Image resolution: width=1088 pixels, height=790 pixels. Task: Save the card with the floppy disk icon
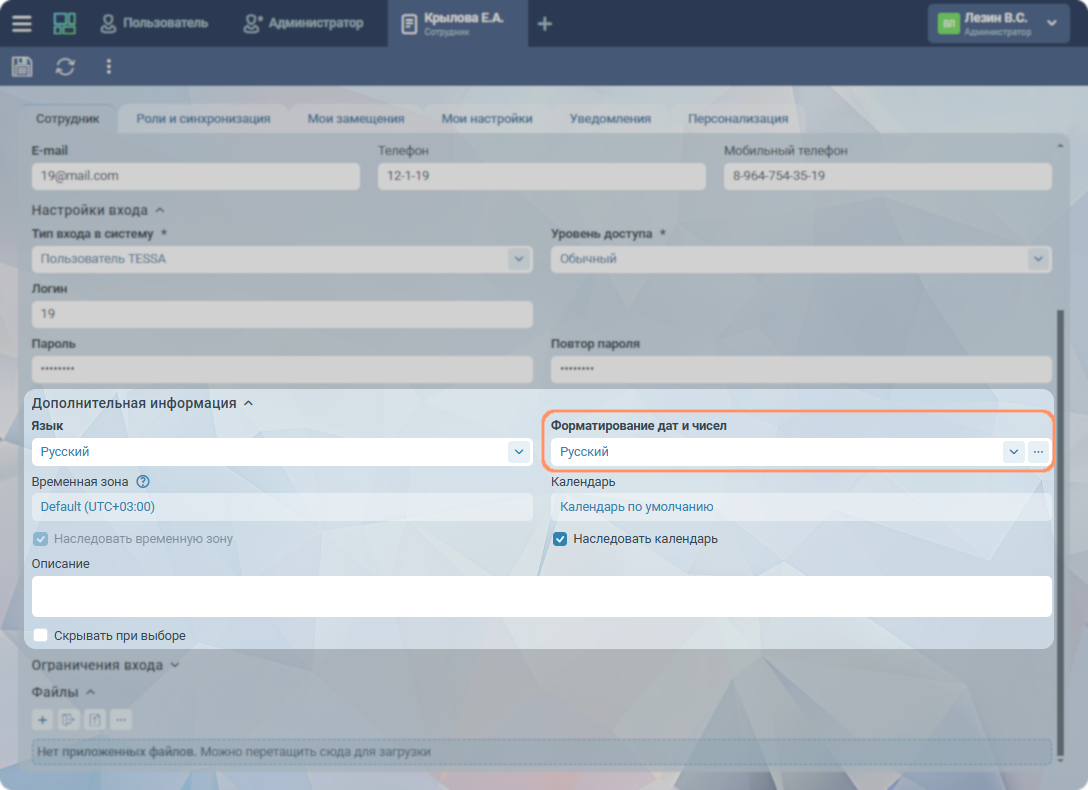tap(22, 67)
